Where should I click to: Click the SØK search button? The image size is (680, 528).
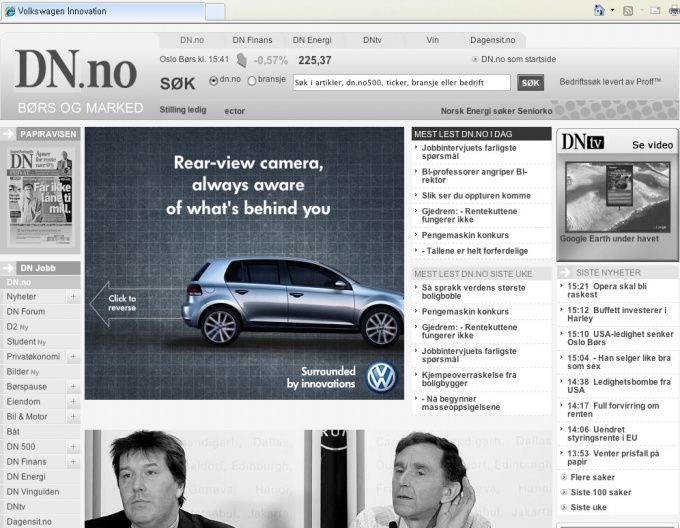click(x=530, y=83)
